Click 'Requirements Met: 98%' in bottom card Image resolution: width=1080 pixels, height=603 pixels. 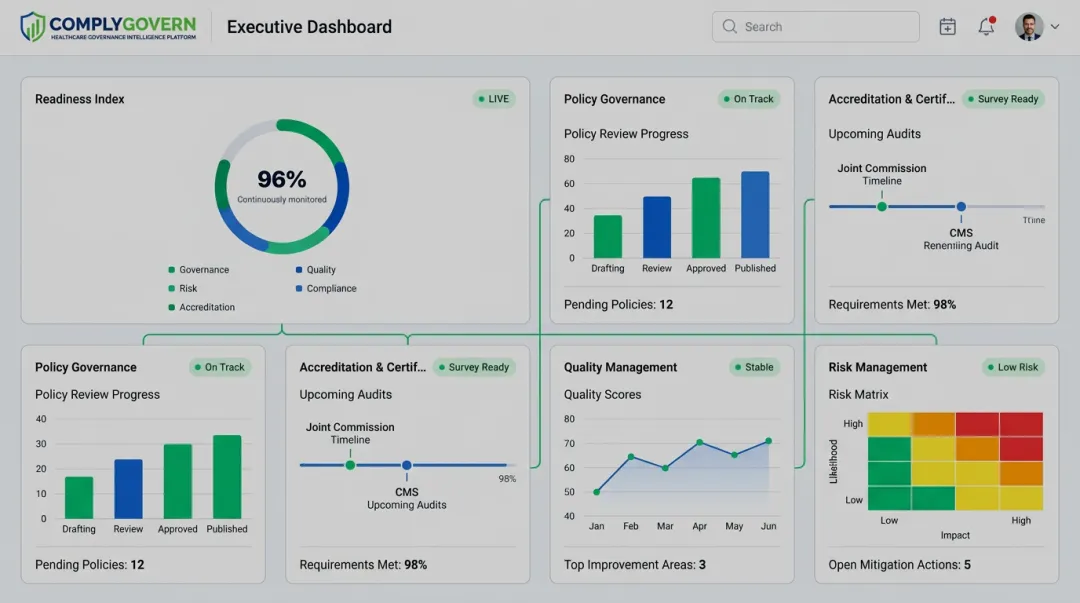[x=363, y=564]
